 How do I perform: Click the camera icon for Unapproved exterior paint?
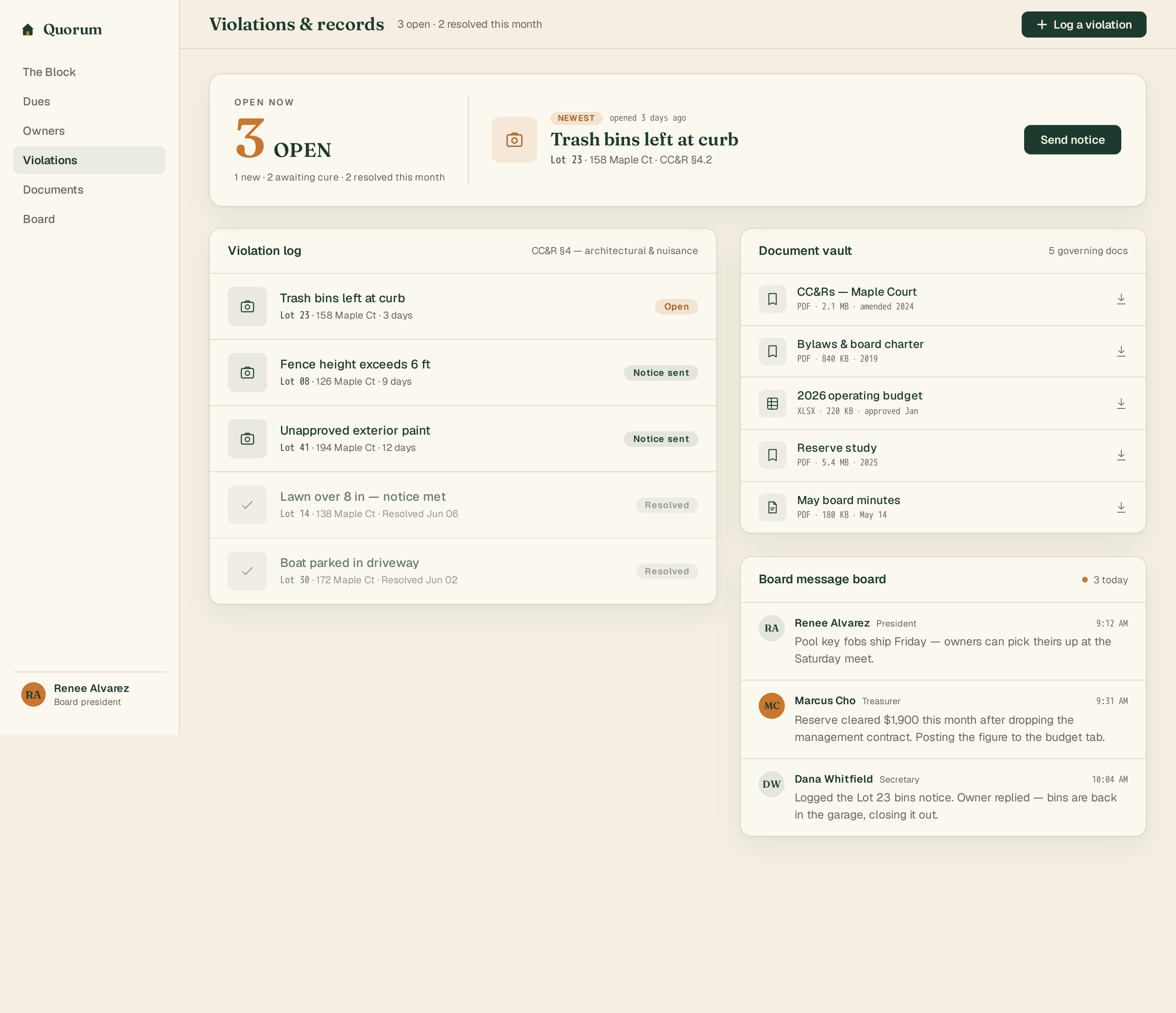coord(247,439)
